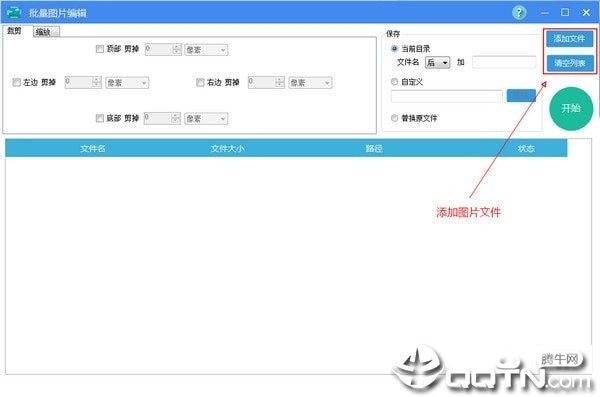This screenshot has width=600, height=397.
Task: Enable 顶部 剪掉 checkbox
Action: point(99,49)
